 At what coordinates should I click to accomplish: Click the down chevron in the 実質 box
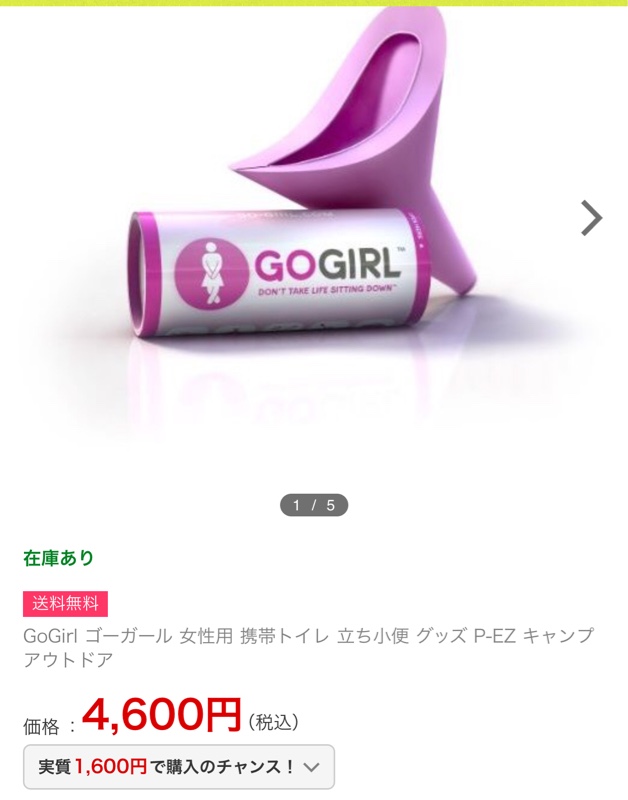(311, 767)
